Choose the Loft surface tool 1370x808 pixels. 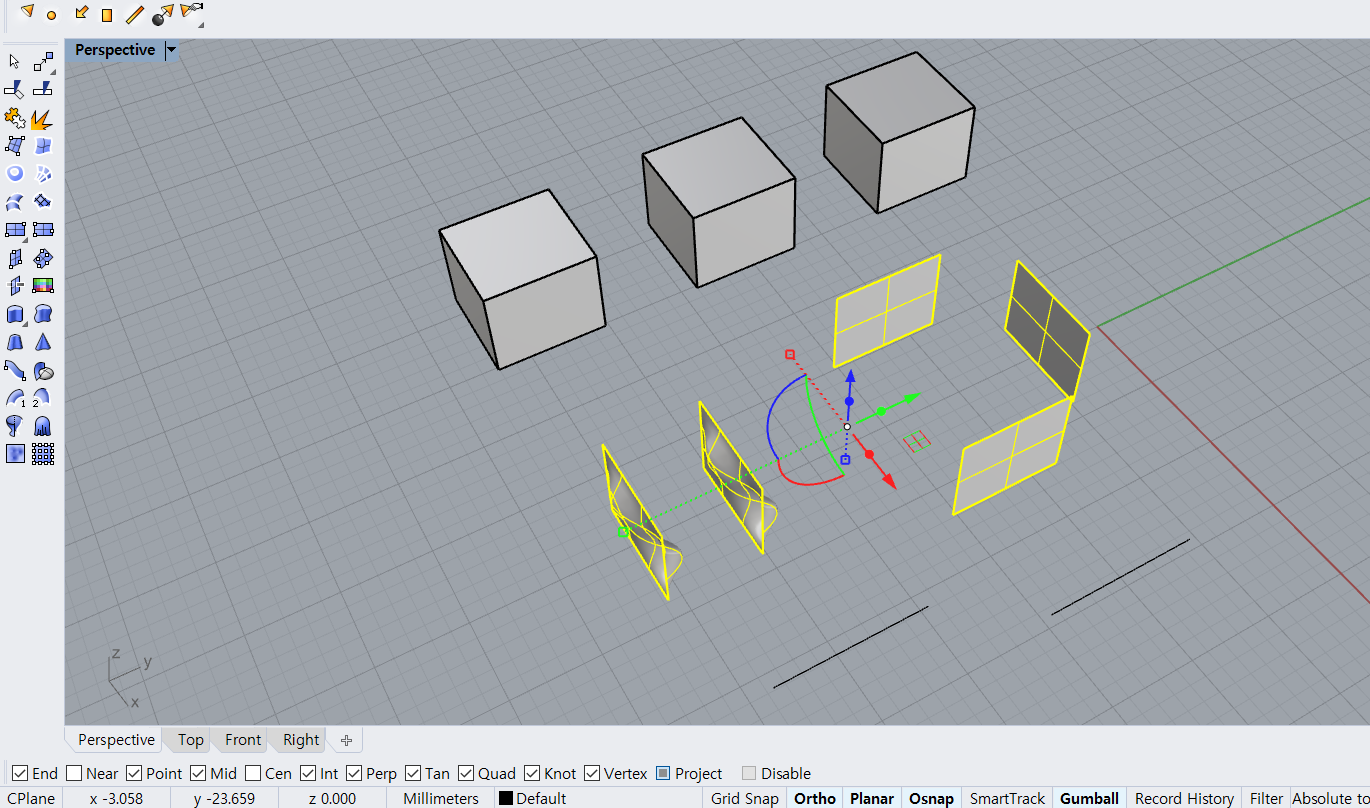tap(14, 202)
